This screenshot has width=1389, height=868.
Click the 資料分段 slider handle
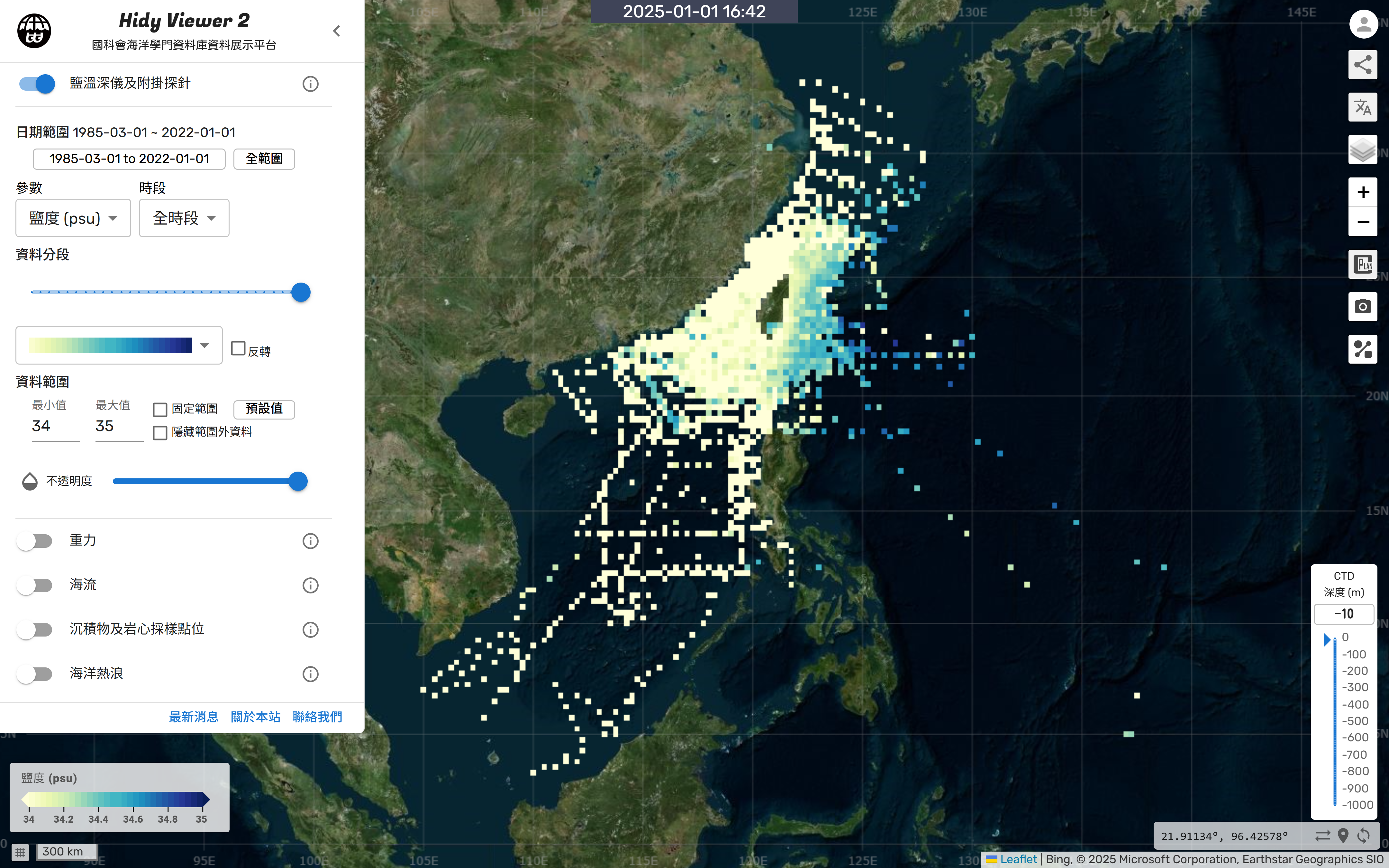click(x=301, y=292)
